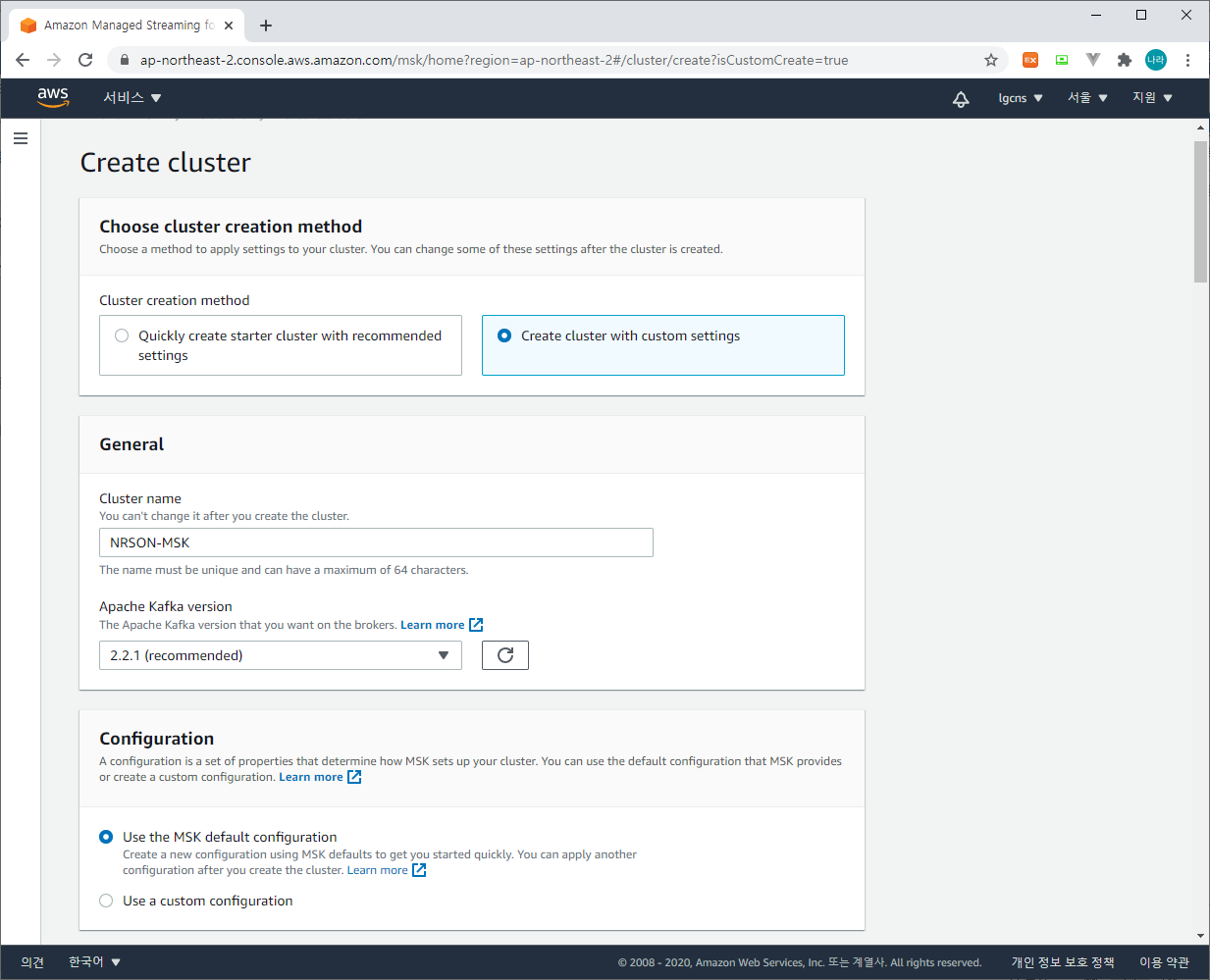Click the browser profile avatar
This screenshot has width=1210, height=980.
(1156, 60)
